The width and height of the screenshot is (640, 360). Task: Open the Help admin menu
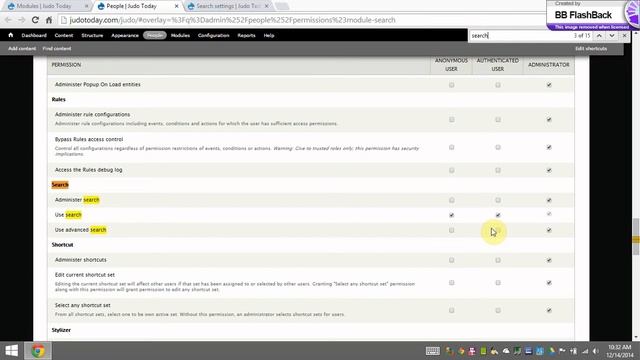[x=269, y=36]
